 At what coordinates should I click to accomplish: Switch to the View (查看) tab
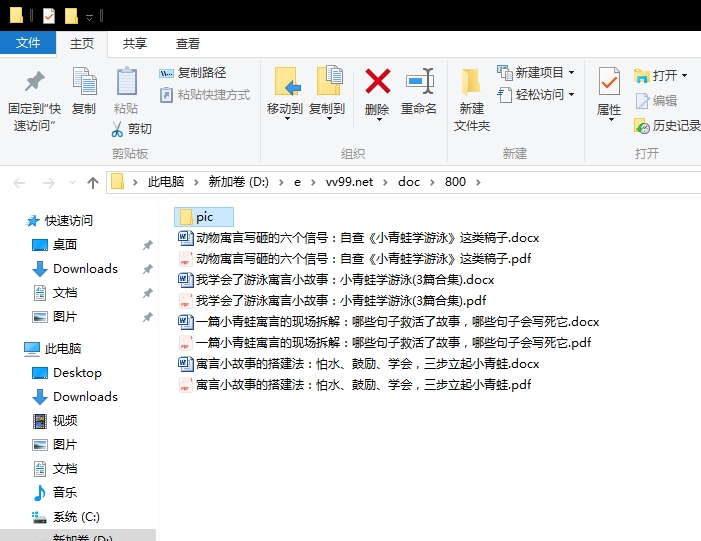point(187,43)
